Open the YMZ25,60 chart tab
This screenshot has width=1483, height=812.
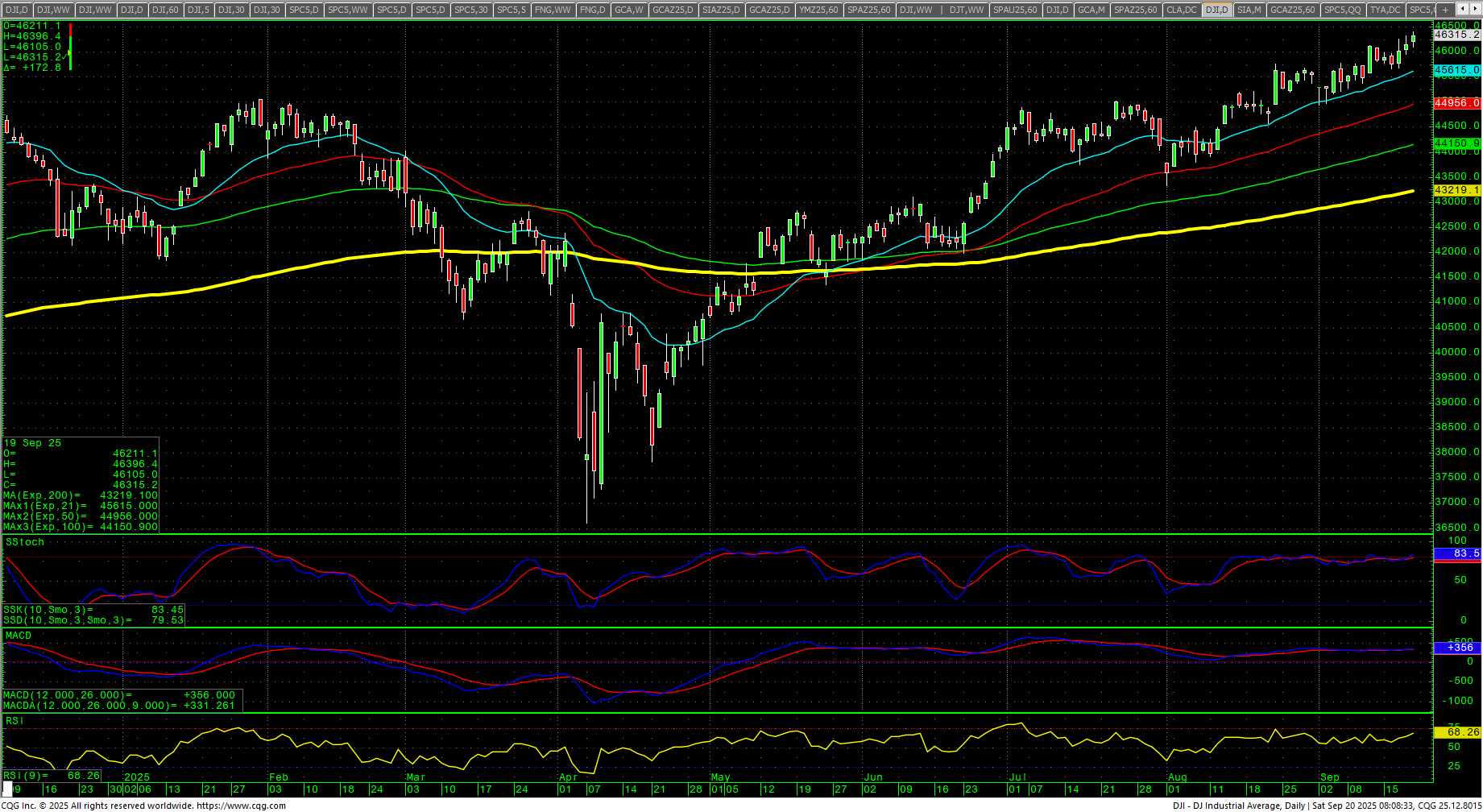(x=818, y=10)
